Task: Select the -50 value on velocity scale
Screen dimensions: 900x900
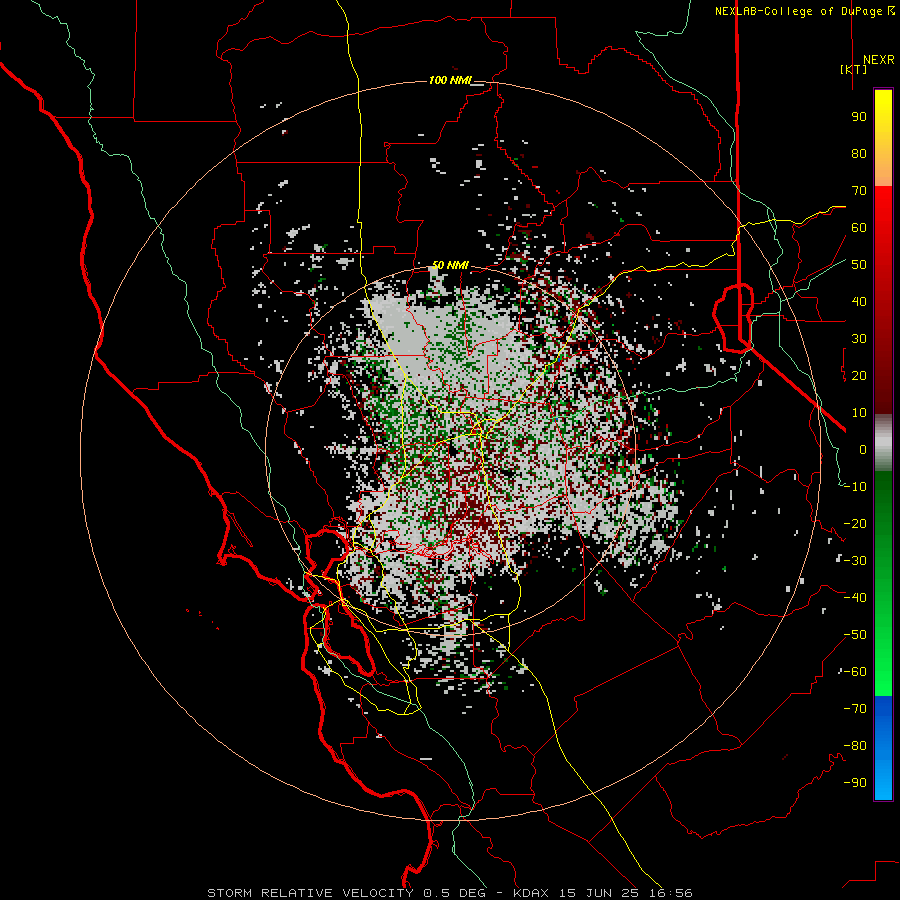Action: pos(855,635)
